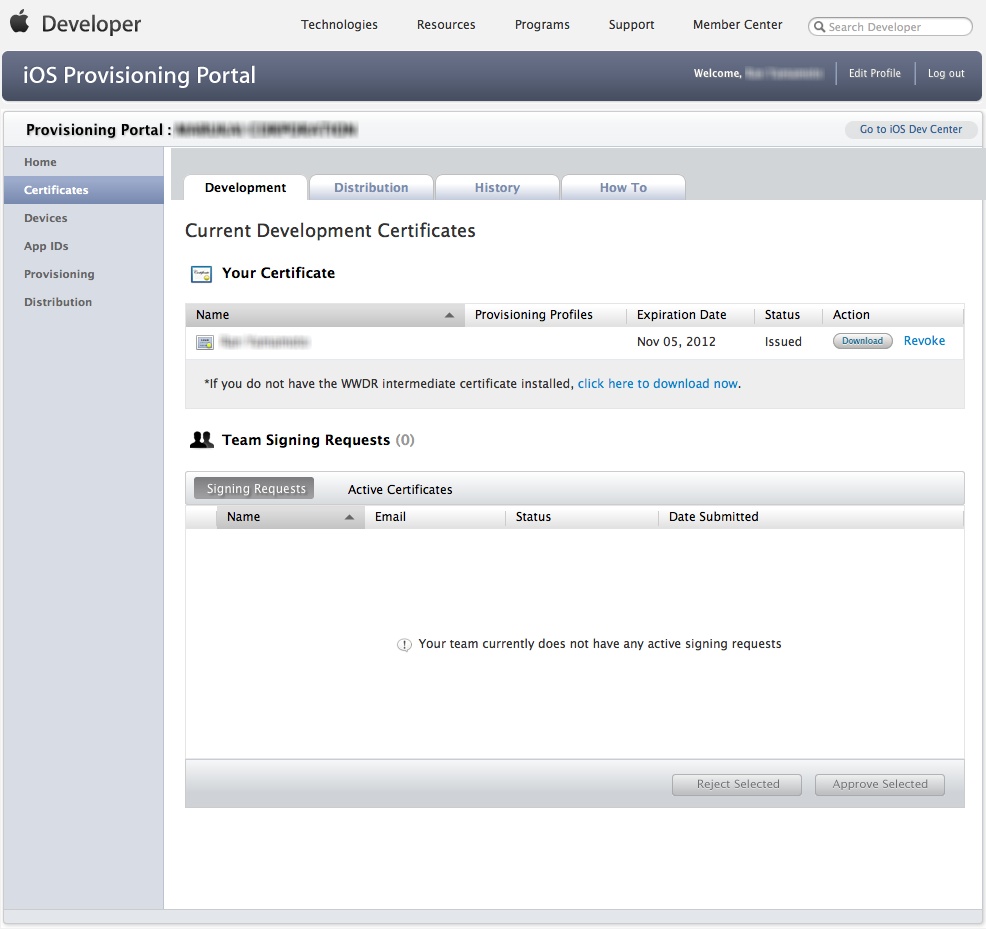Show the Signing Requests list
Screen dimensions: 986x929
pos(256,489)
